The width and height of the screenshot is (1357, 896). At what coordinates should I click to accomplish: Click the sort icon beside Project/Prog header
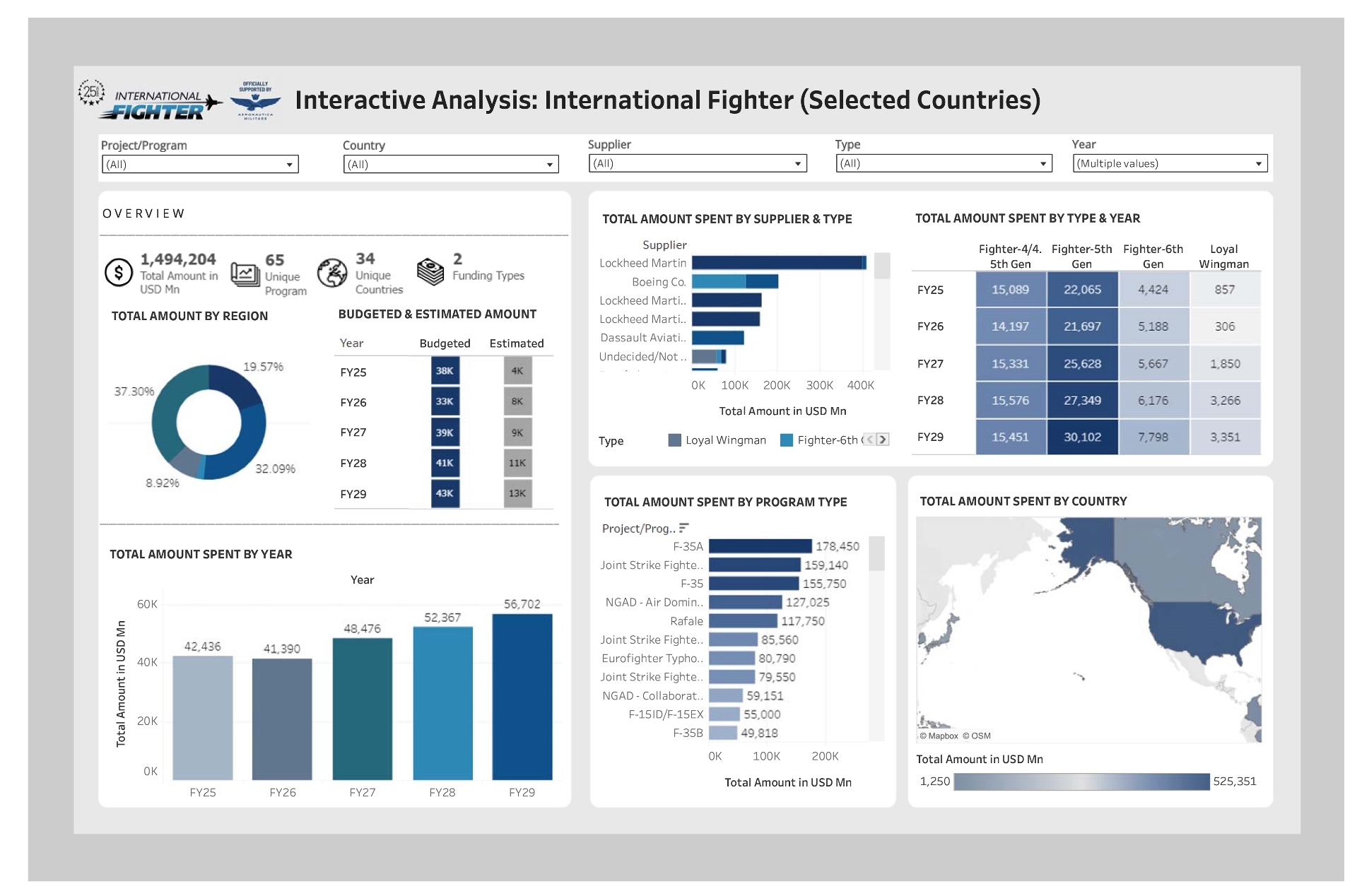tap(683, 528)
